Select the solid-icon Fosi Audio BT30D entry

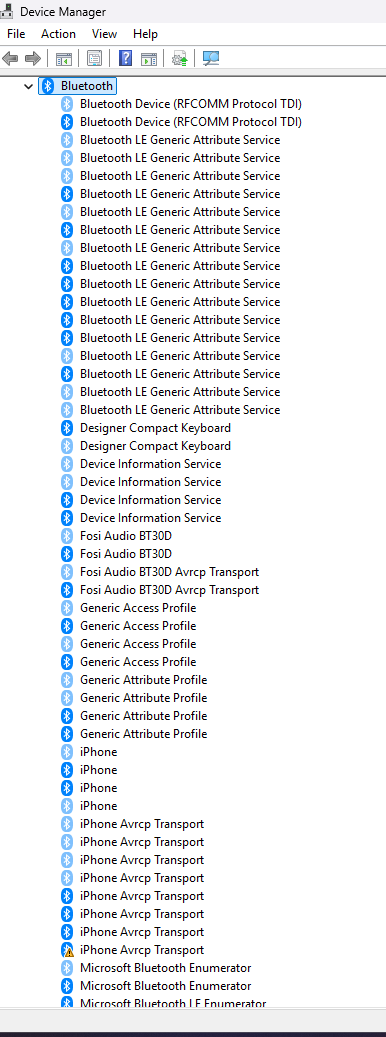(126, 554)
